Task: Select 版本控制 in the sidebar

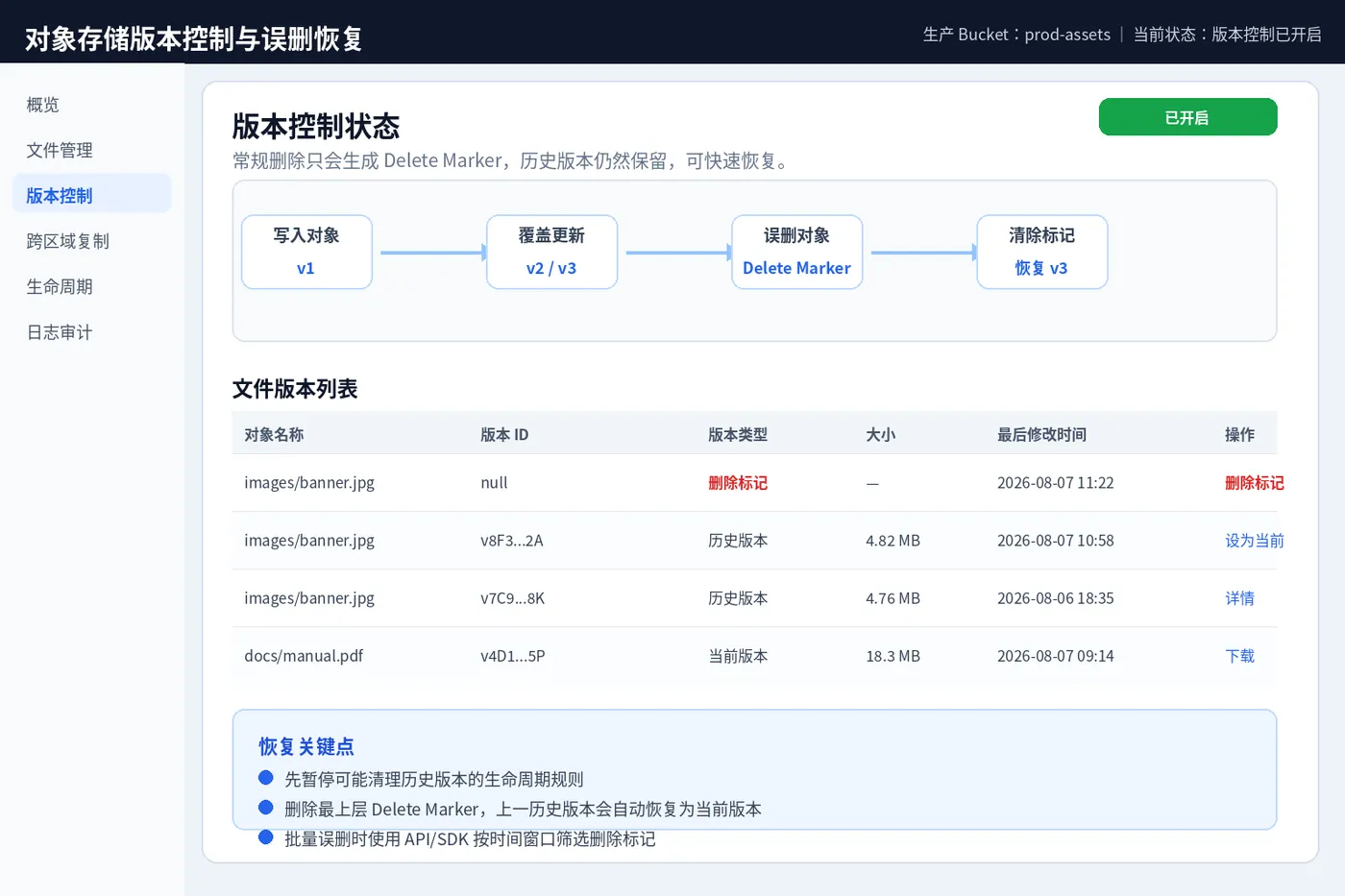Action: pyautogui.click(x=91, y=196)
